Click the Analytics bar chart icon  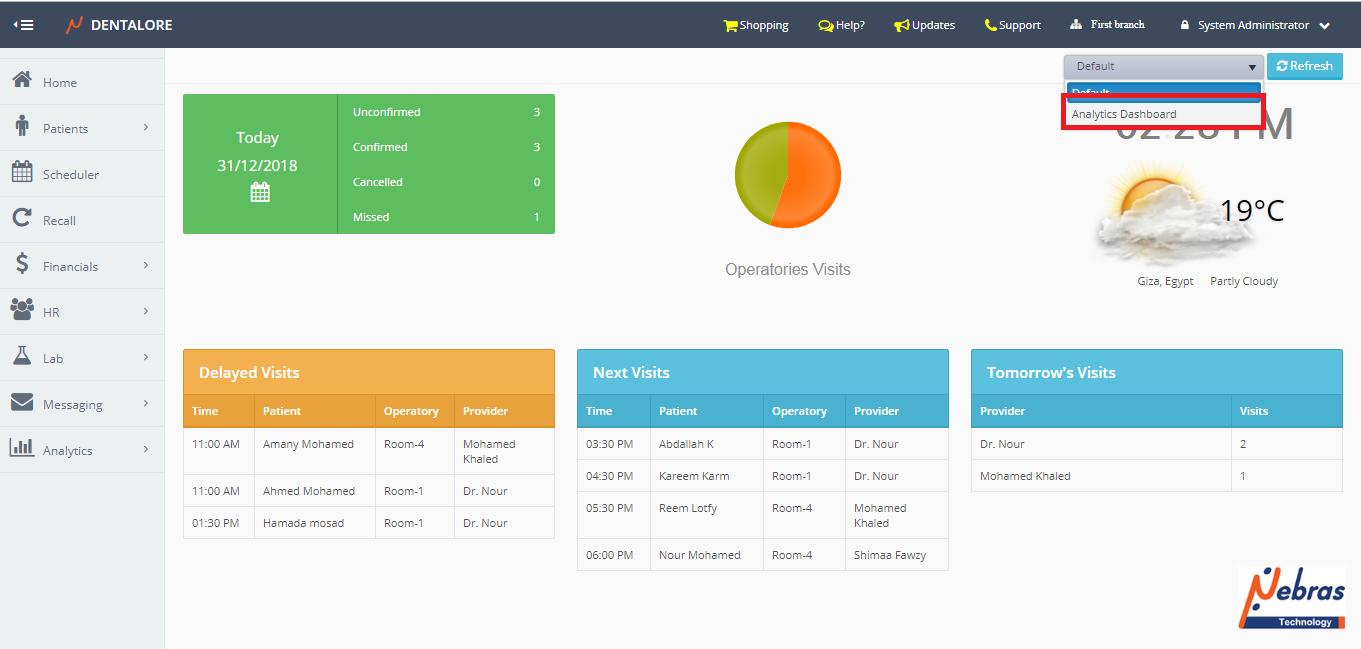(x=22, y=449)
